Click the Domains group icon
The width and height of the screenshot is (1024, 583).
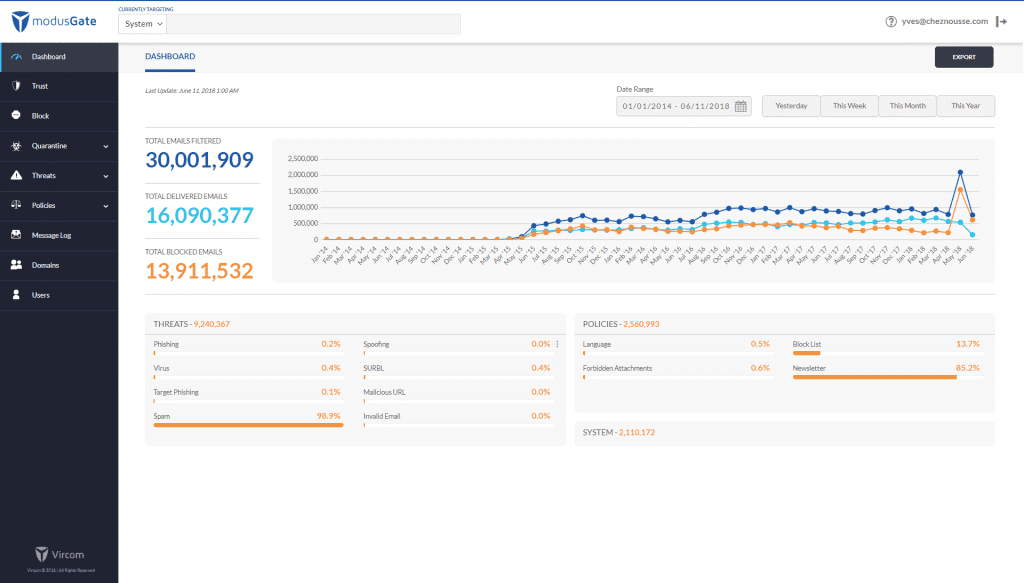pos(16,265)
